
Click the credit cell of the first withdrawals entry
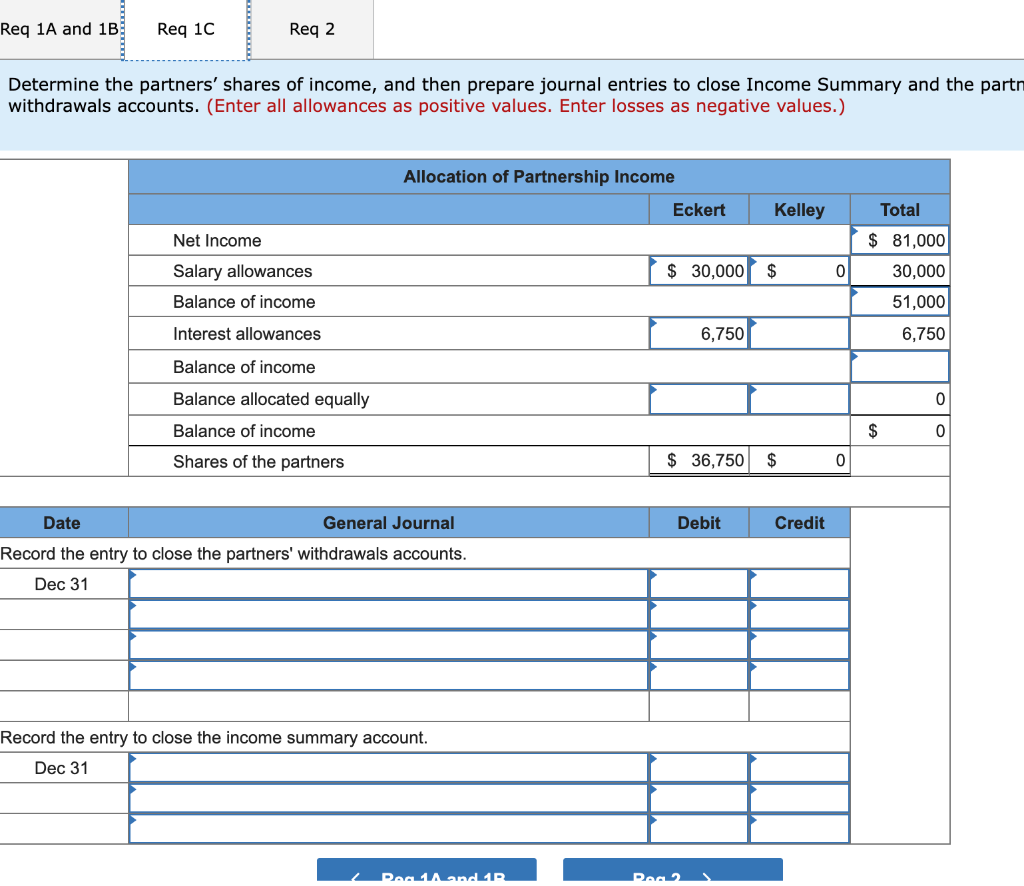(798, 583)
